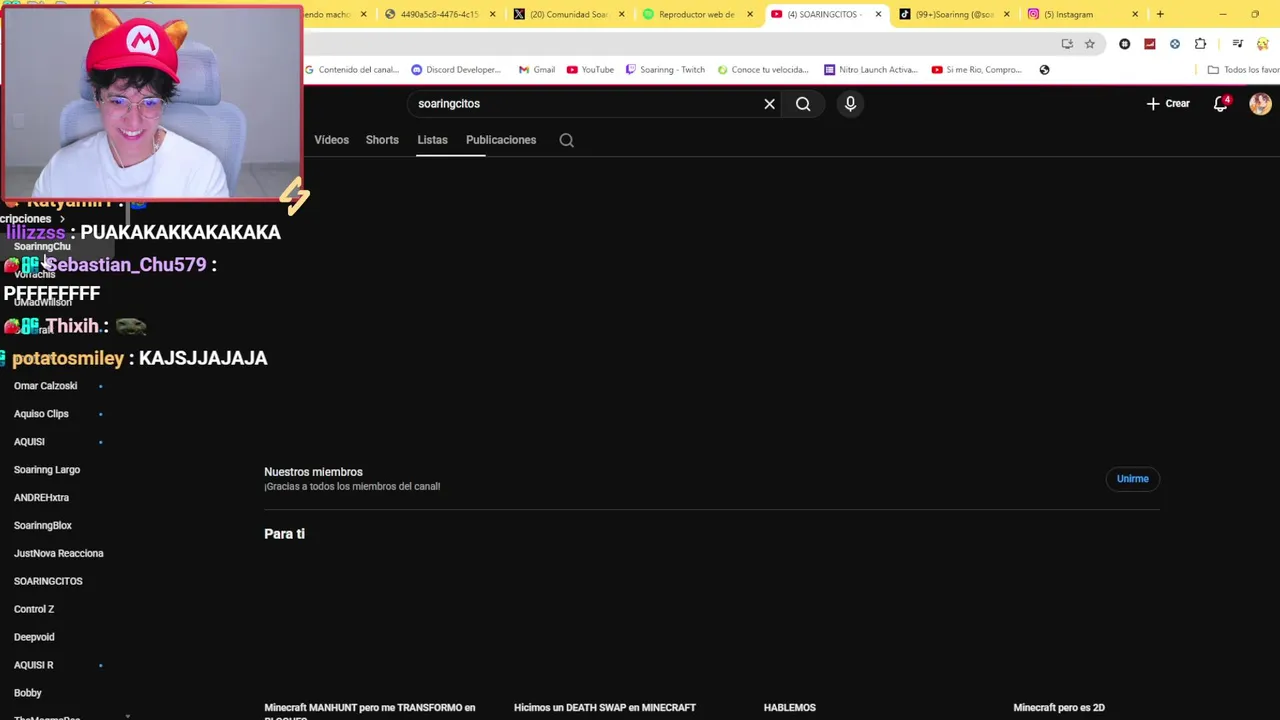The image size is (1280, 720).
Task: Open Soarinng - Twitch bookmark
Action: (665, 70)
